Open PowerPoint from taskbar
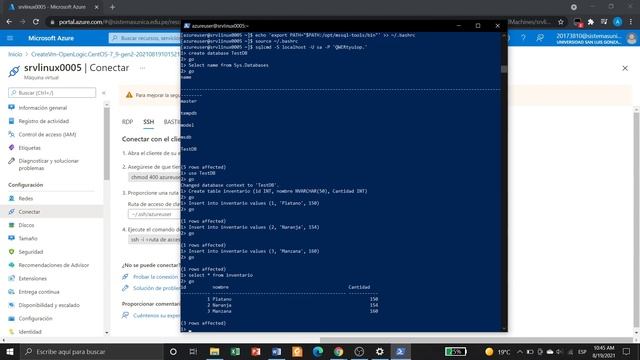The height and width of the screenshot is (360, 640). 256,351
